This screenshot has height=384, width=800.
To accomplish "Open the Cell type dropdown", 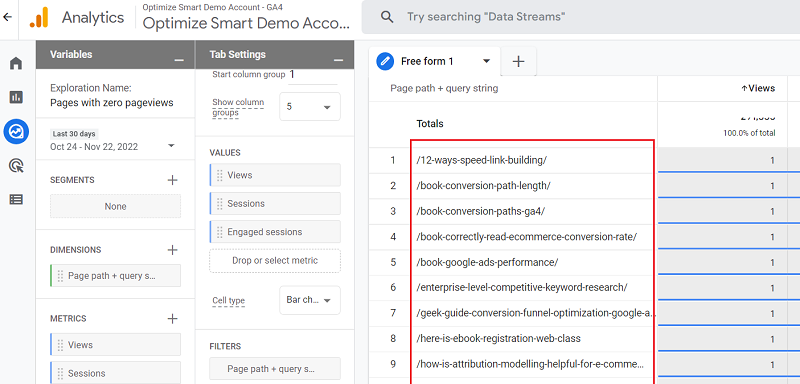I will [x=310, y=300].
